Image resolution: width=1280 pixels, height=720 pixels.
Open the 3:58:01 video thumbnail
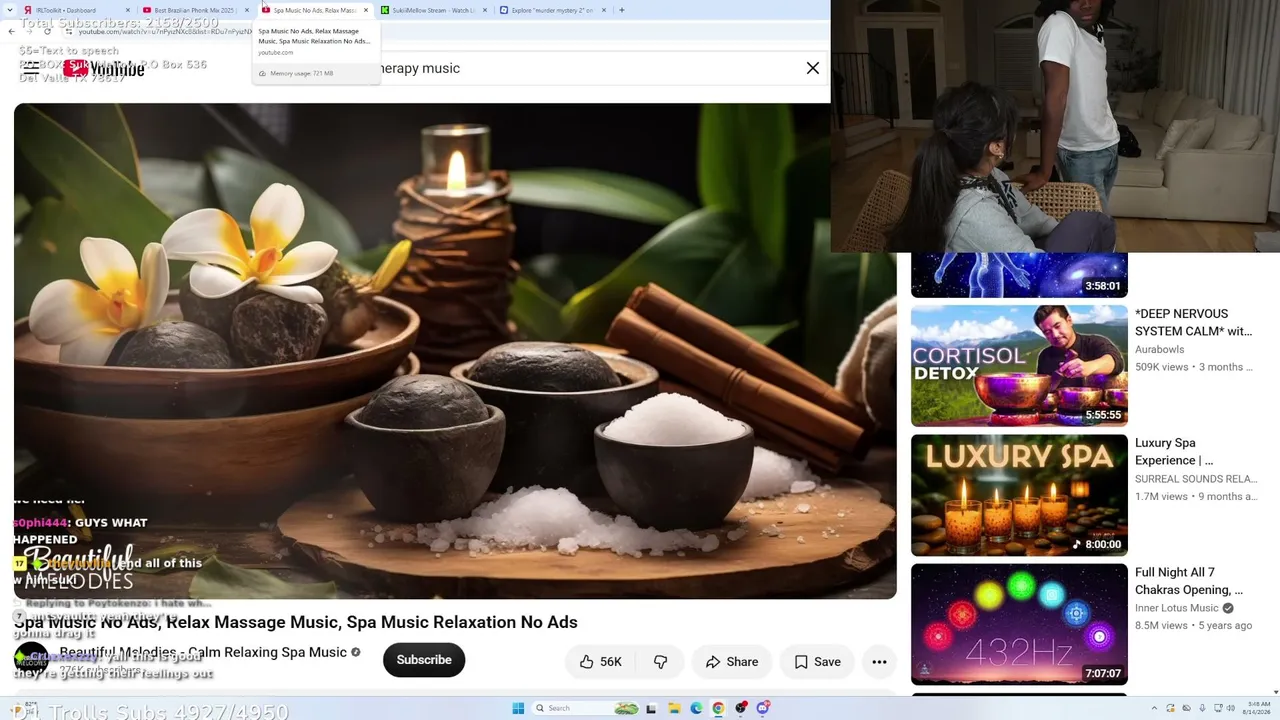pos(1019,275)
